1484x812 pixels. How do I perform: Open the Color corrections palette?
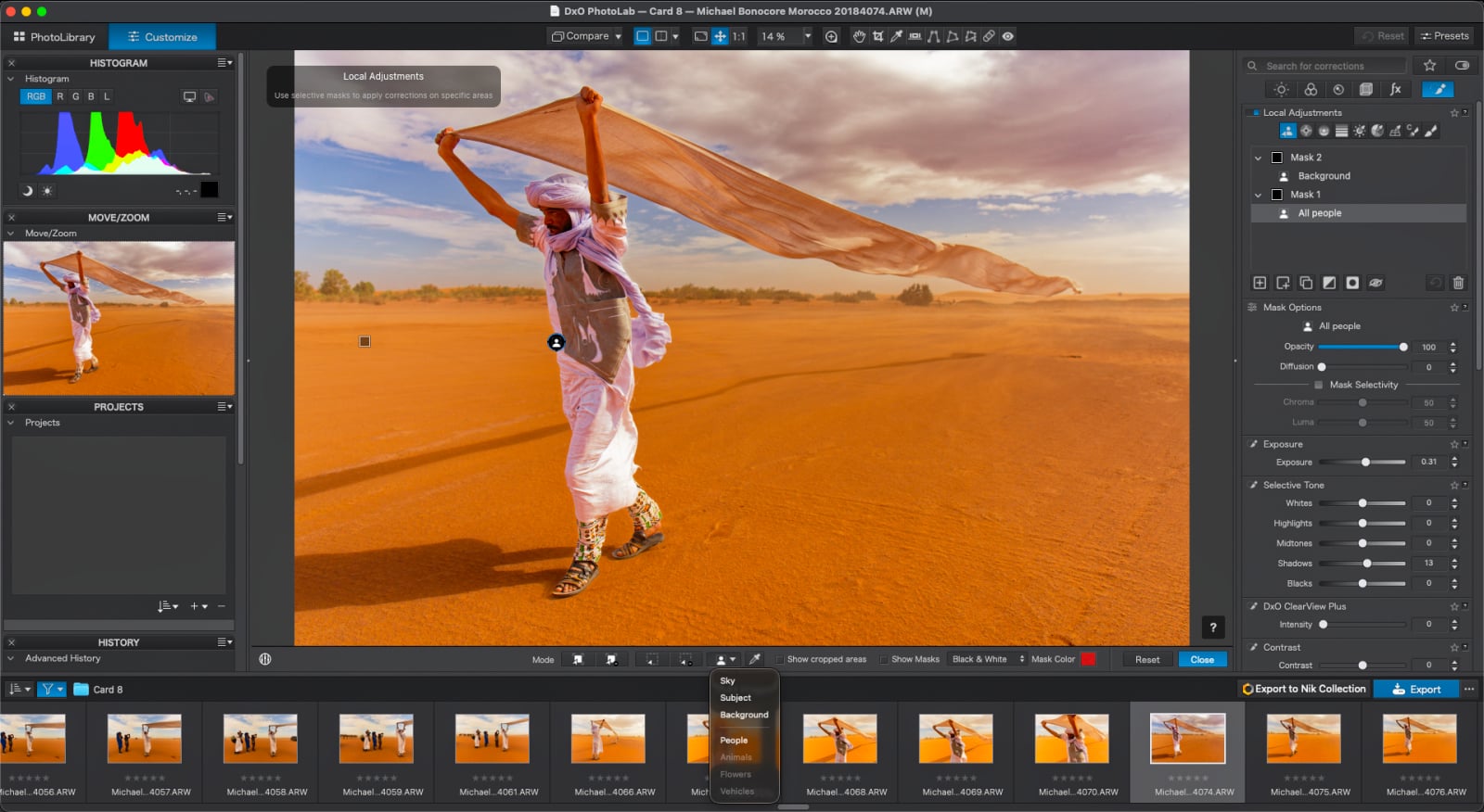[1311, 89]
